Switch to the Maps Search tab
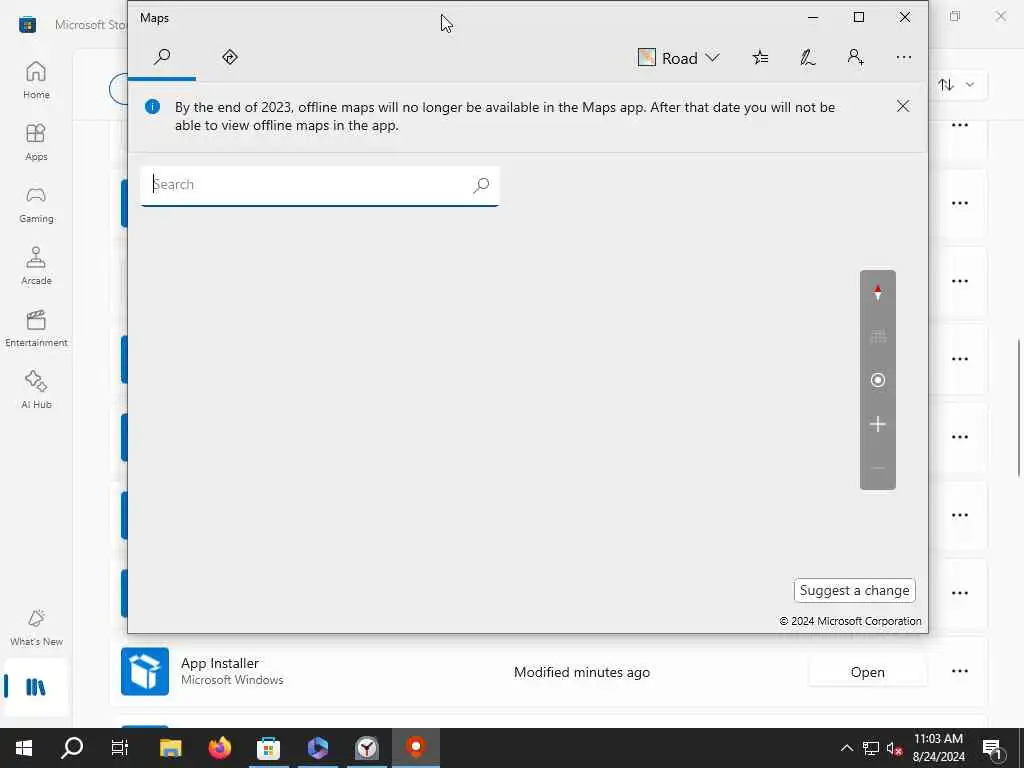Viewport: 1024px width, 768px height. [x=162, y=57]
